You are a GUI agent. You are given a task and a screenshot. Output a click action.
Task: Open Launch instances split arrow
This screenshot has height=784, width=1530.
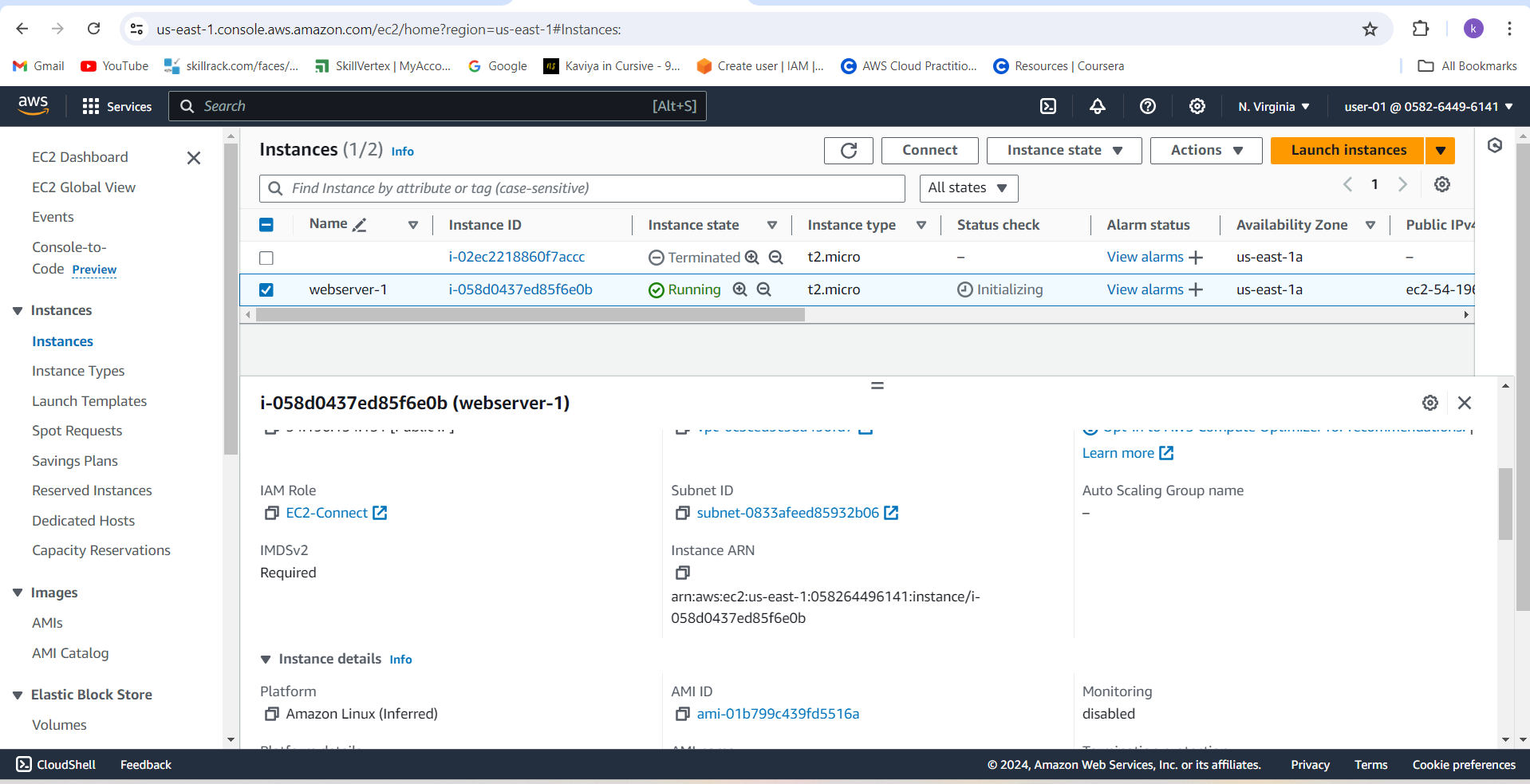1440,150
